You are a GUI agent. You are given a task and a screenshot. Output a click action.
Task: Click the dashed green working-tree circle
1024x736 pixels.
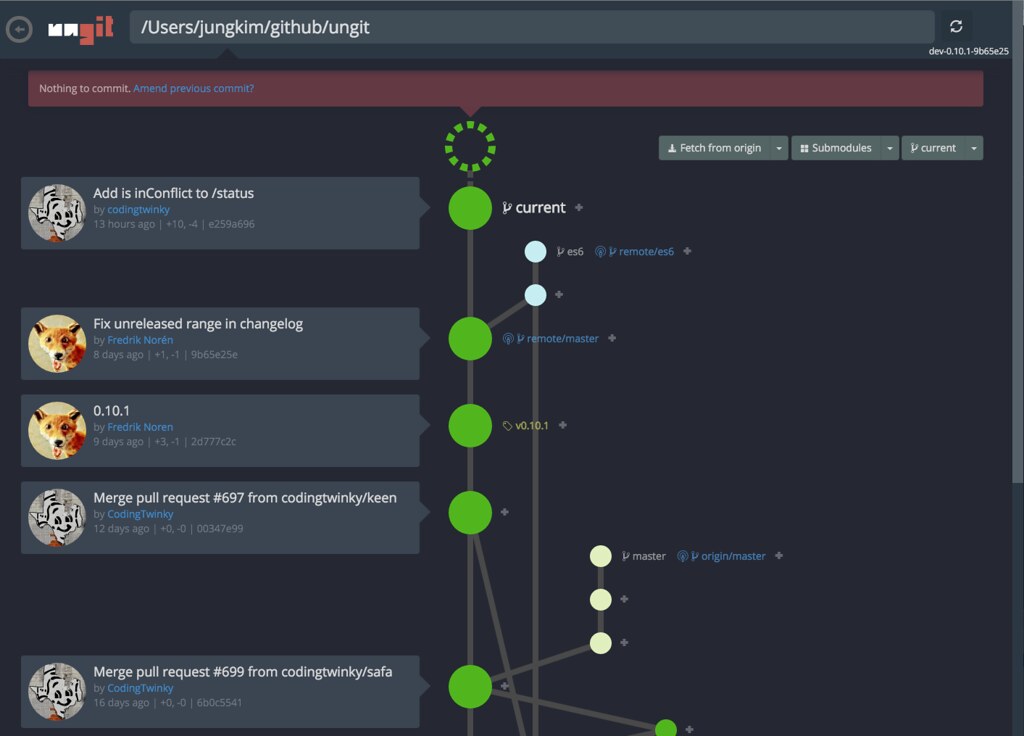470,147
